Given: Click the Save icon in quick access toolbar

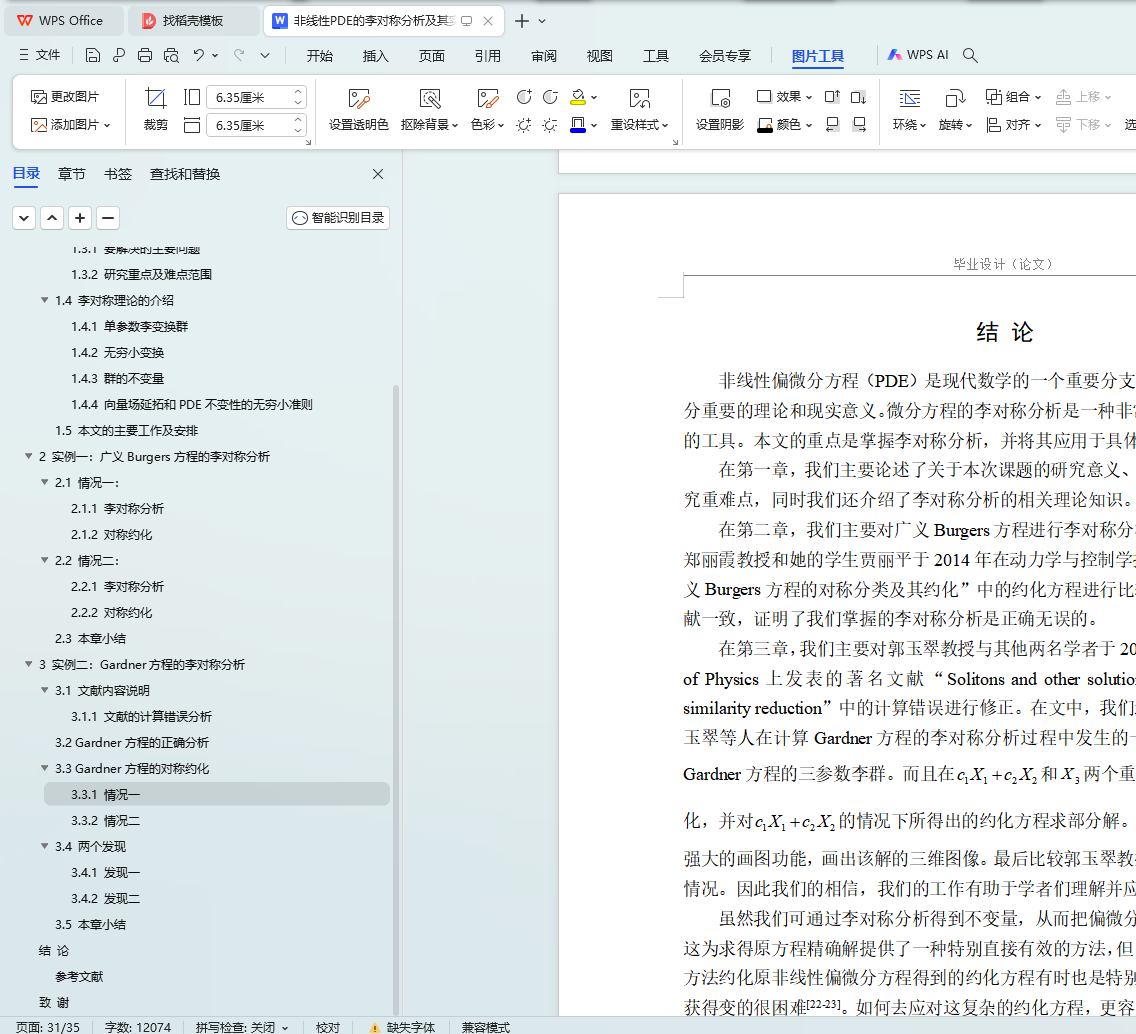Looking at the screenshot, I should tap(92, 55).
